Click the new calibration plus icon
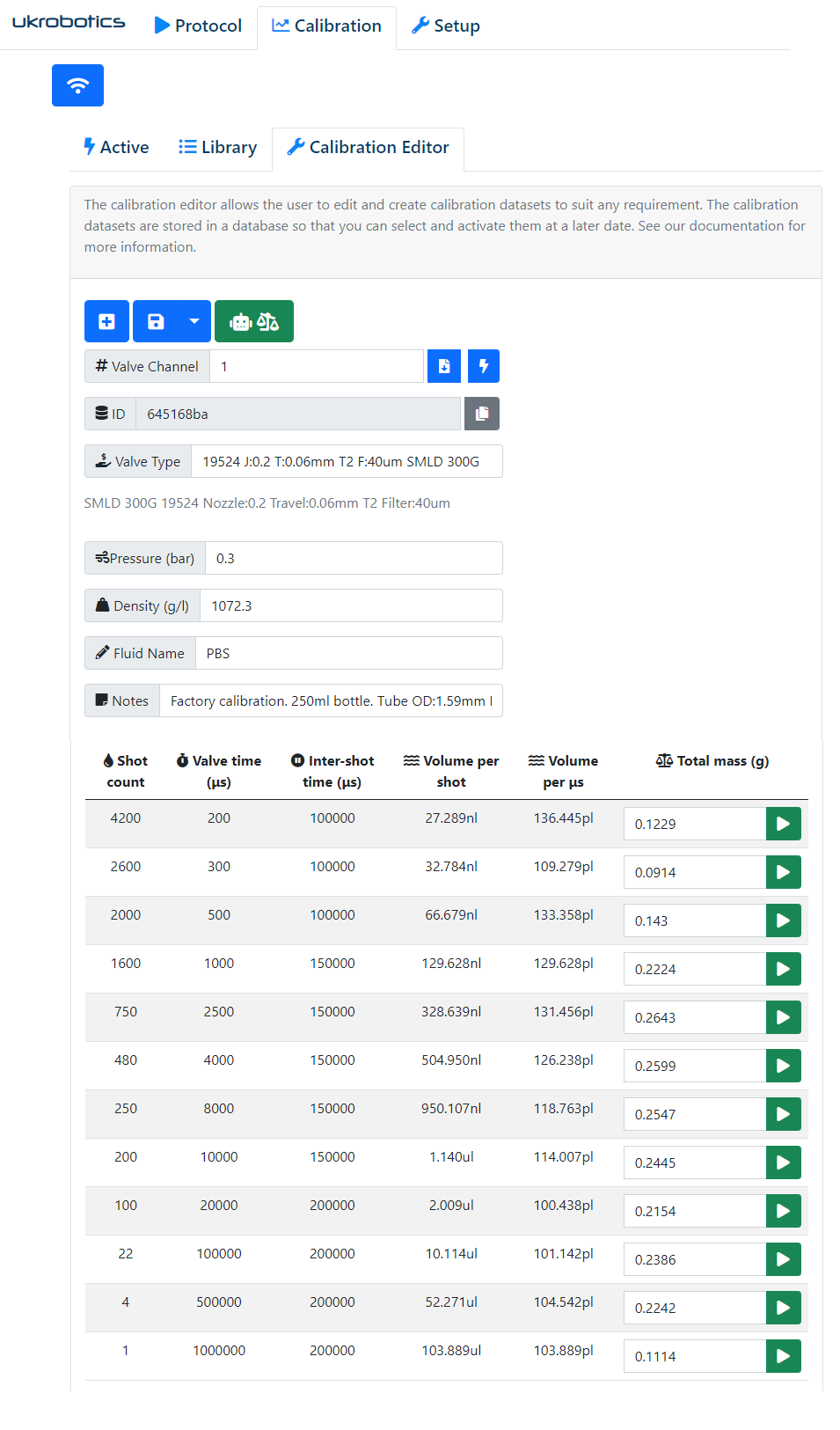The image size is (840, 1430). pyautogui.click(x=106, y=321)
